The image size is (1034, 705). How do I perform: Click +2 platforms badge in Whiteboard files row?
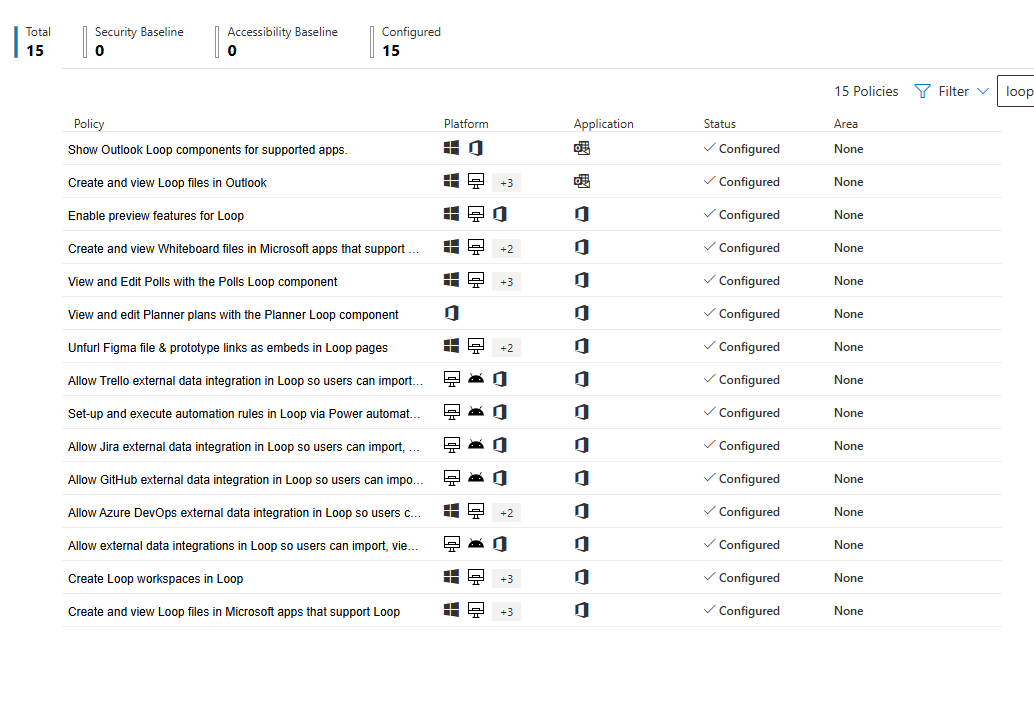tap(506, 249)
